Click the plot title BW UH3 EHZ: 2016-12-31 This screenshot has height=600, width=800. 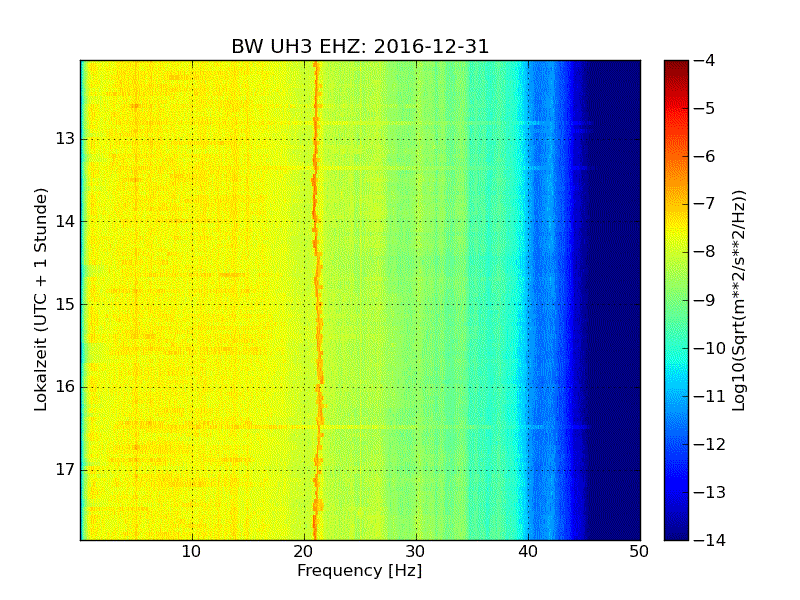pos(360,46)
